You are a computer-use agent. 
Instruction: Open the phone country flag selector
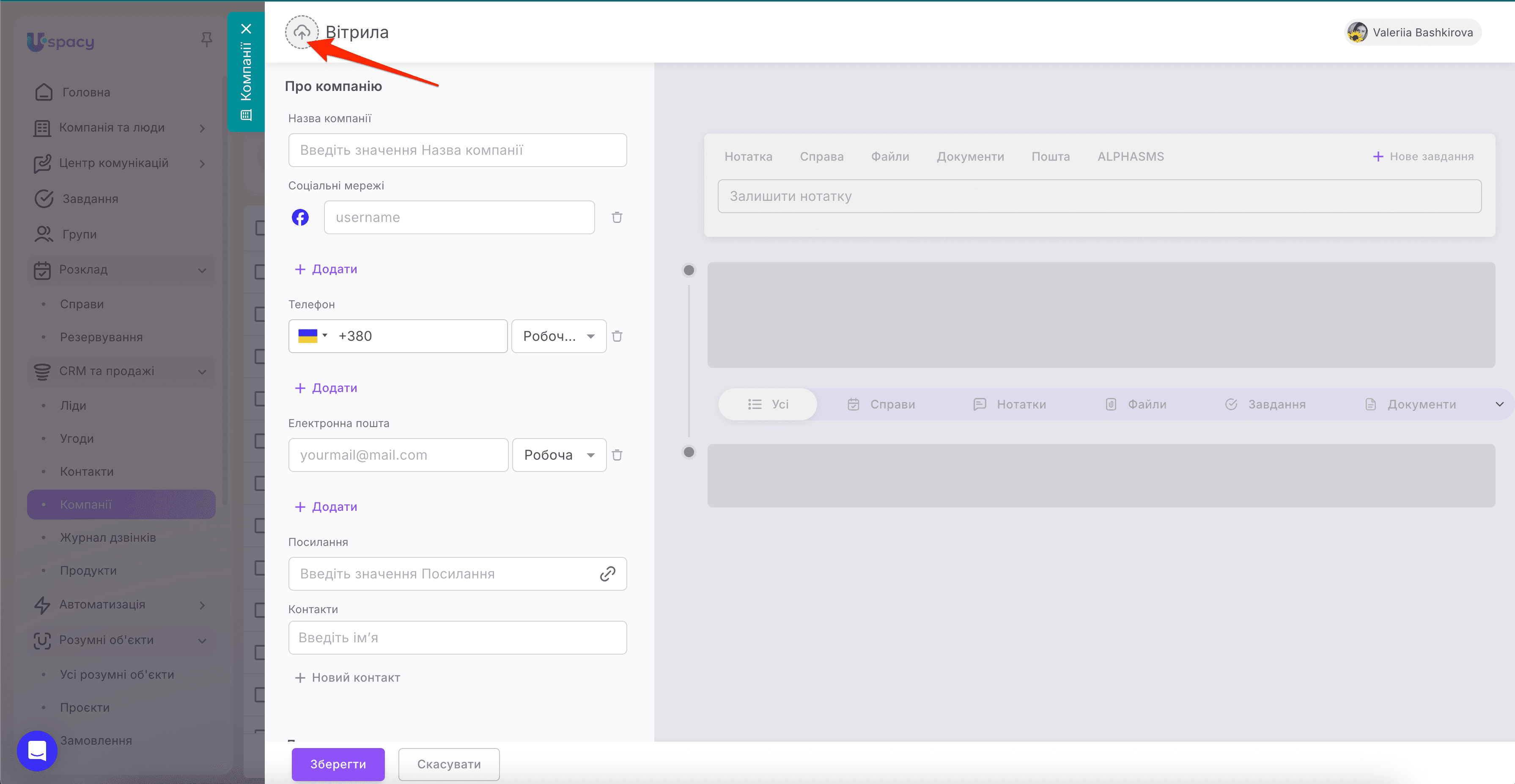click(x=312, y=336)
